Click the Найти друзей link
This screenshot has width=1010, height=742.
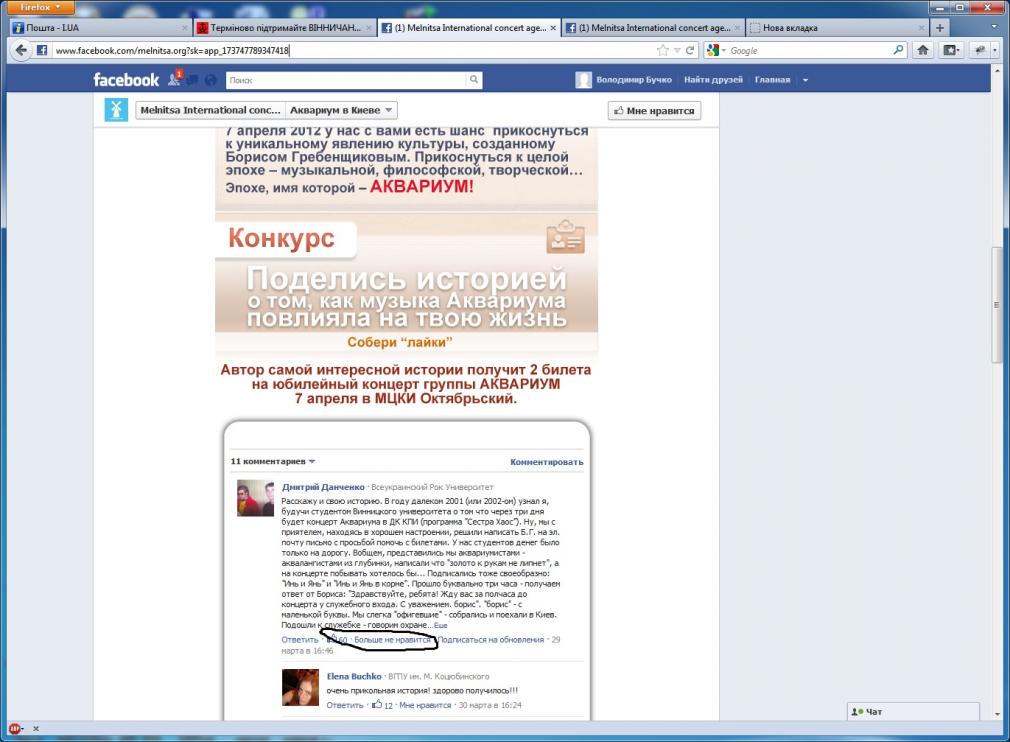(713, 80)
